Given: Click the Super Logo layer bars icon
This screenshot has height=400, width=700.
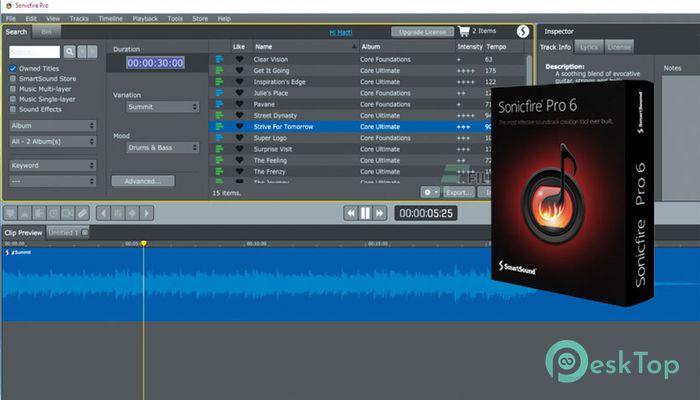Looking at the screenshot, I should tap(219, 138).
